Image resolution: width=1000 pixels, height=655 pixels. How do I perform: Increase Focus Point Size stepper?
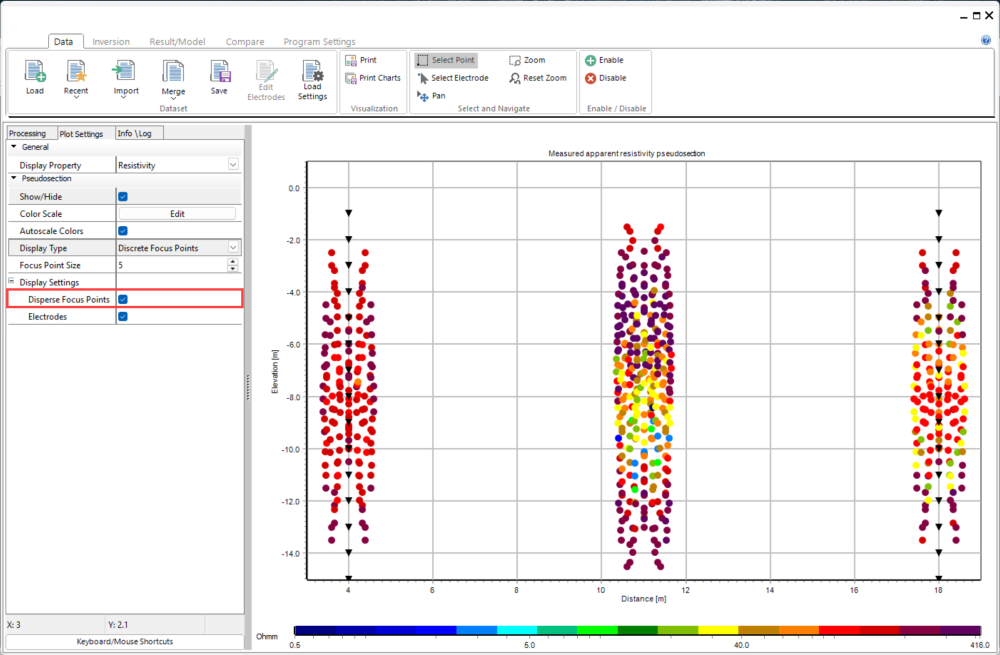pyautogui.click(x=233, y=261)
